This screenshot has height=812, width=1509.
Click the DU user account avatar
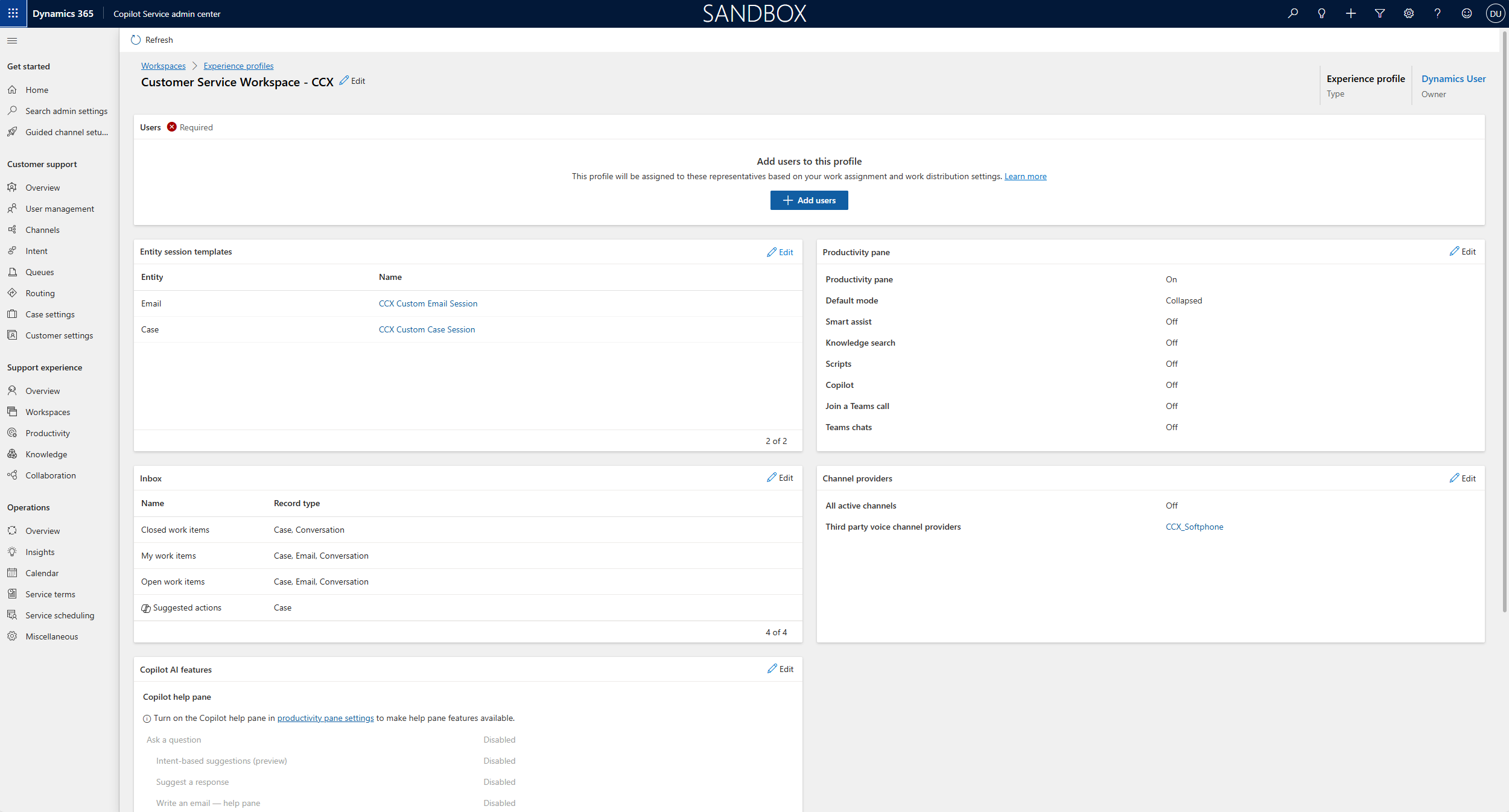click(1495, 13)
